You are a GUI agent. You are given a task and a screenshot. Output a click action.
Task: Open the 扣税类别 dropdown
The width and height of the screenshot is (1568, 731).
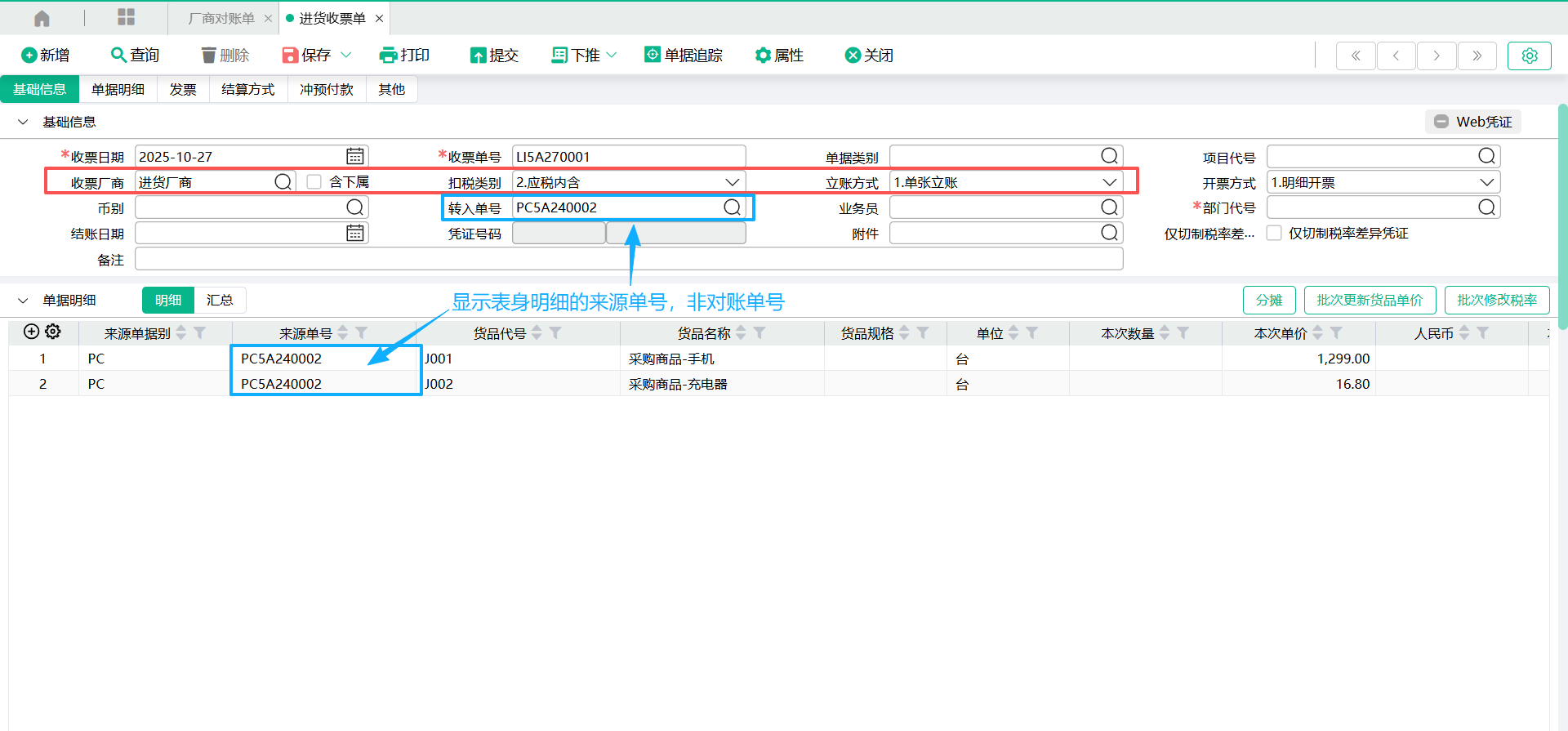[x=732, y=182]
